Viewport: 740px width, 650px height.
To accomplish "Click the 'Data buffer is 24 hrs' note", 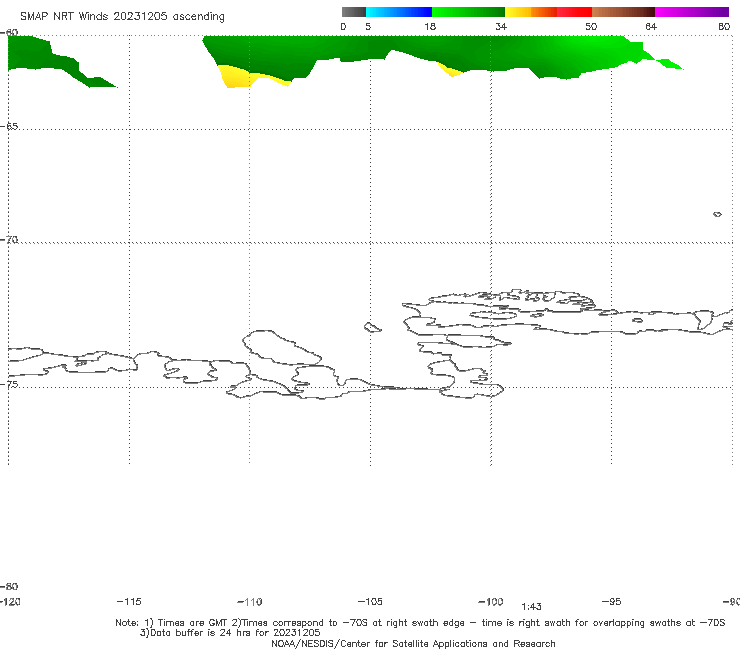I will pos(230,633).
